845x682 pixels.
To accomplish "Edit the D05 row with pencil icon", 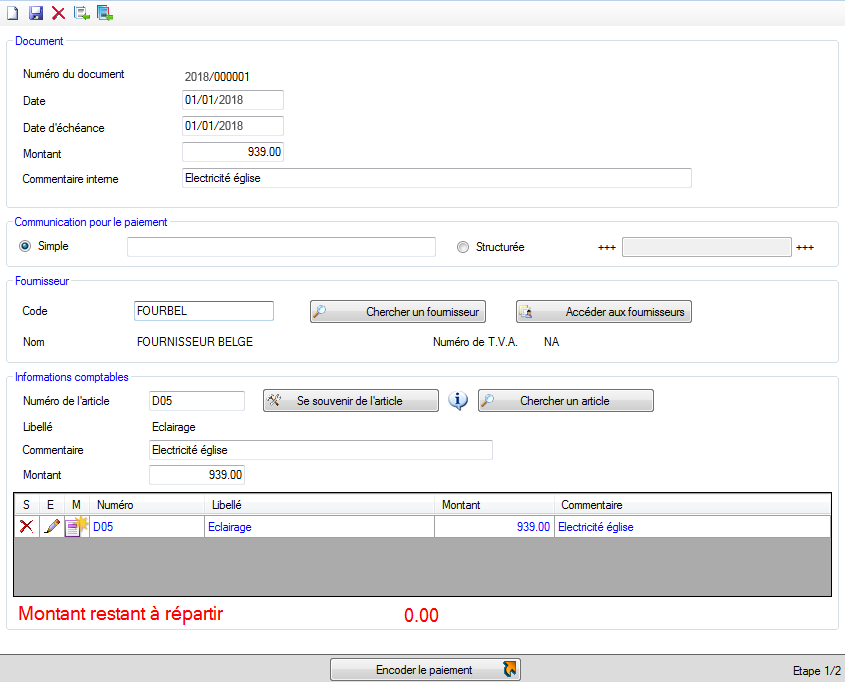I will coord(51,526).
